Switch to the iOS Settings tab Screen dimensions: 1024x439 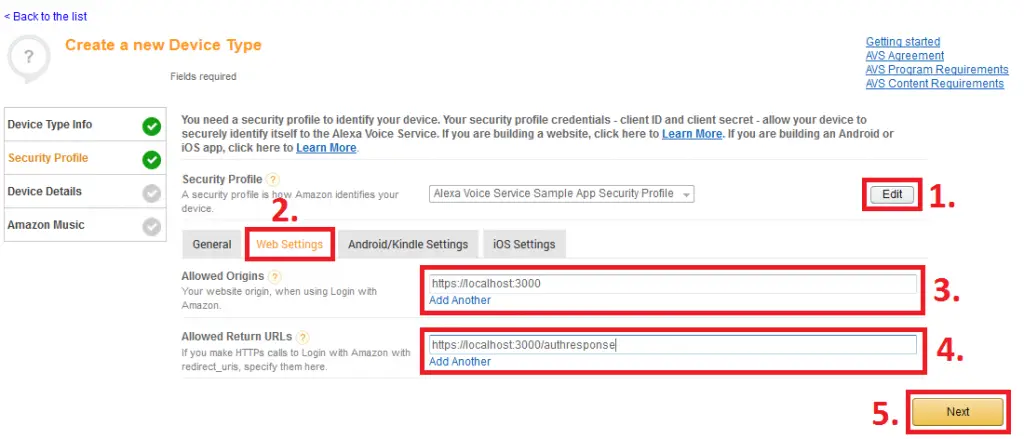tap(524, 244)
